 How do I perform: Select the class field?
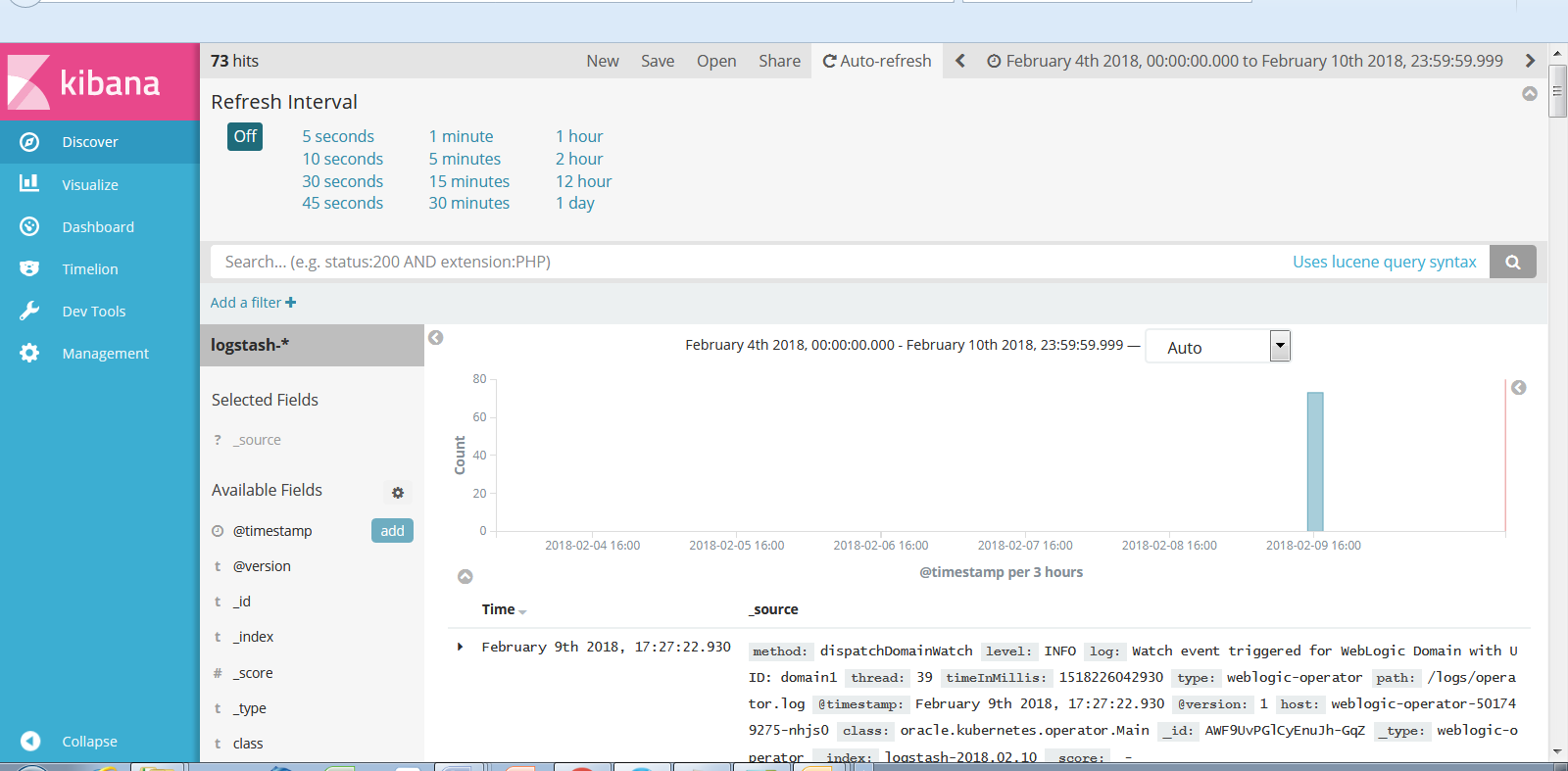(x=248, y=744)
